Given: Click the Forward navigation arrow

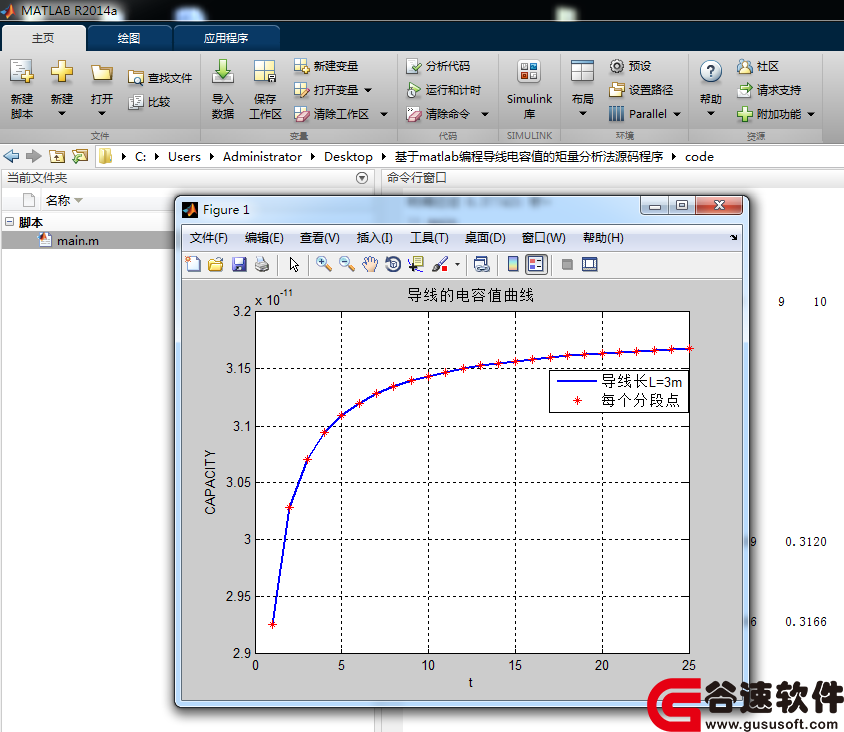Looking at the screenshot, I should 34,157.
